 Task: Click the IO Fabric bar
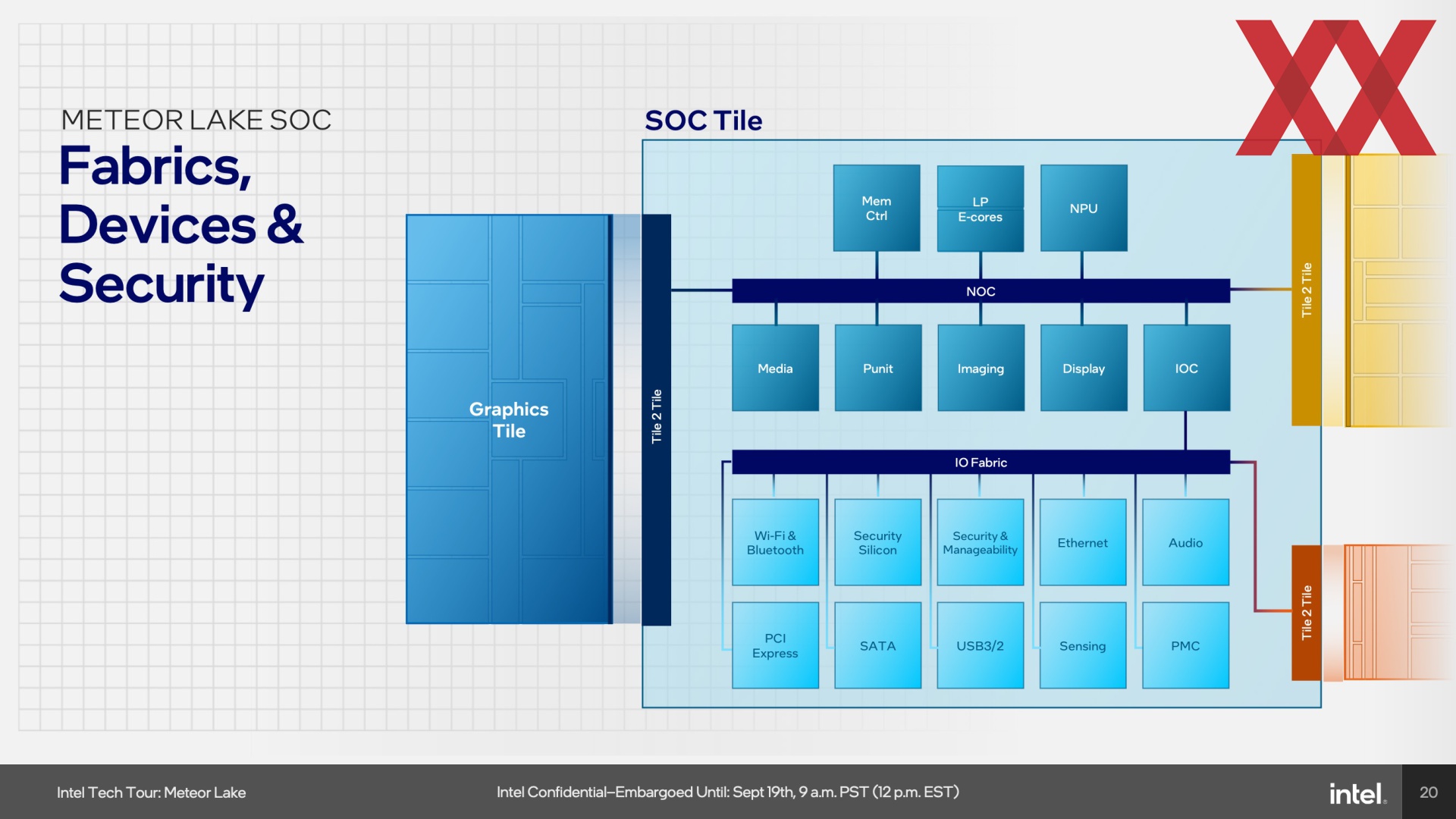(981, 462)
